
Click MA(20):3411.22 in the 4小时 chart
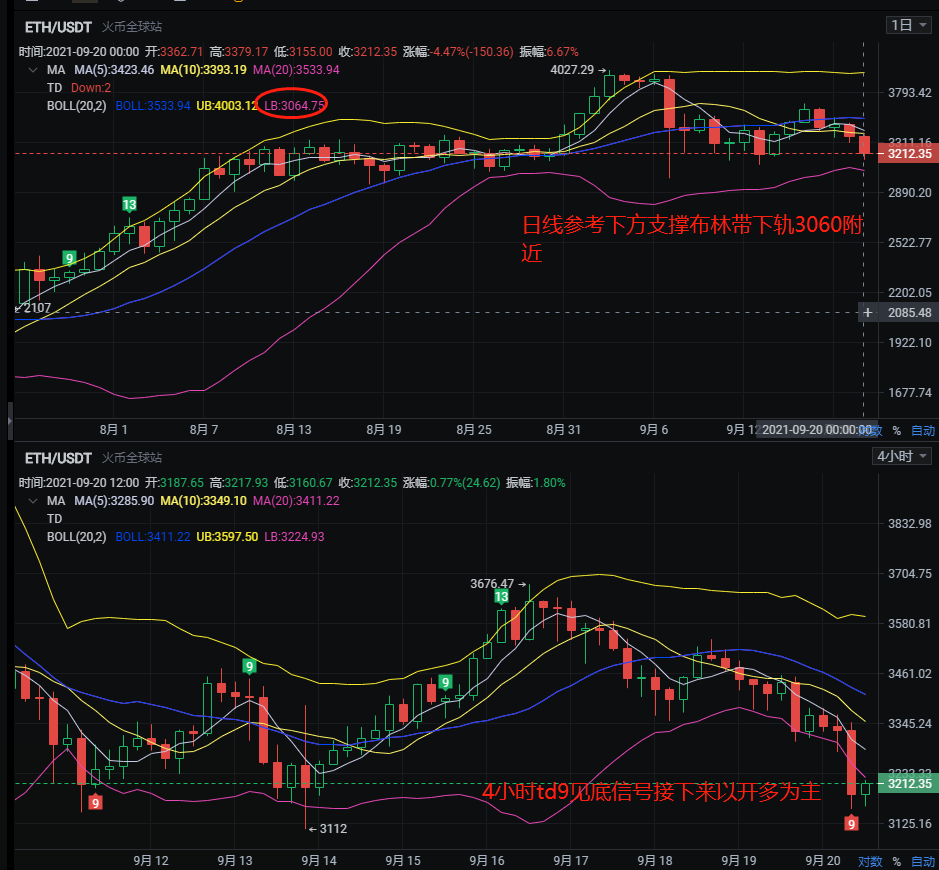pyautogui.click(x=296, y=501)
